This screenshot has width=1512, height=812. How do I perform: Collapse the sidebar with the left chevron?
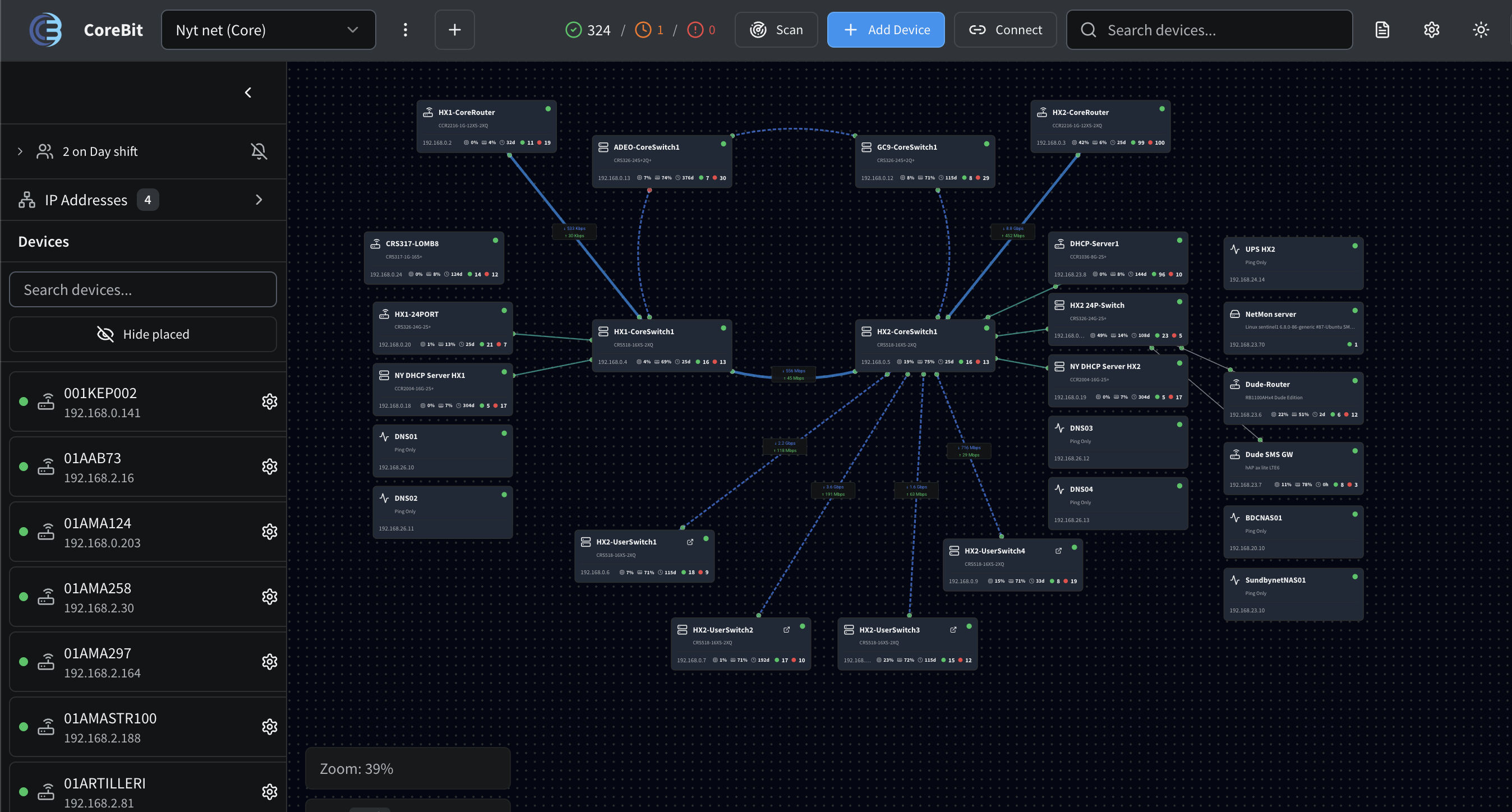248,93
